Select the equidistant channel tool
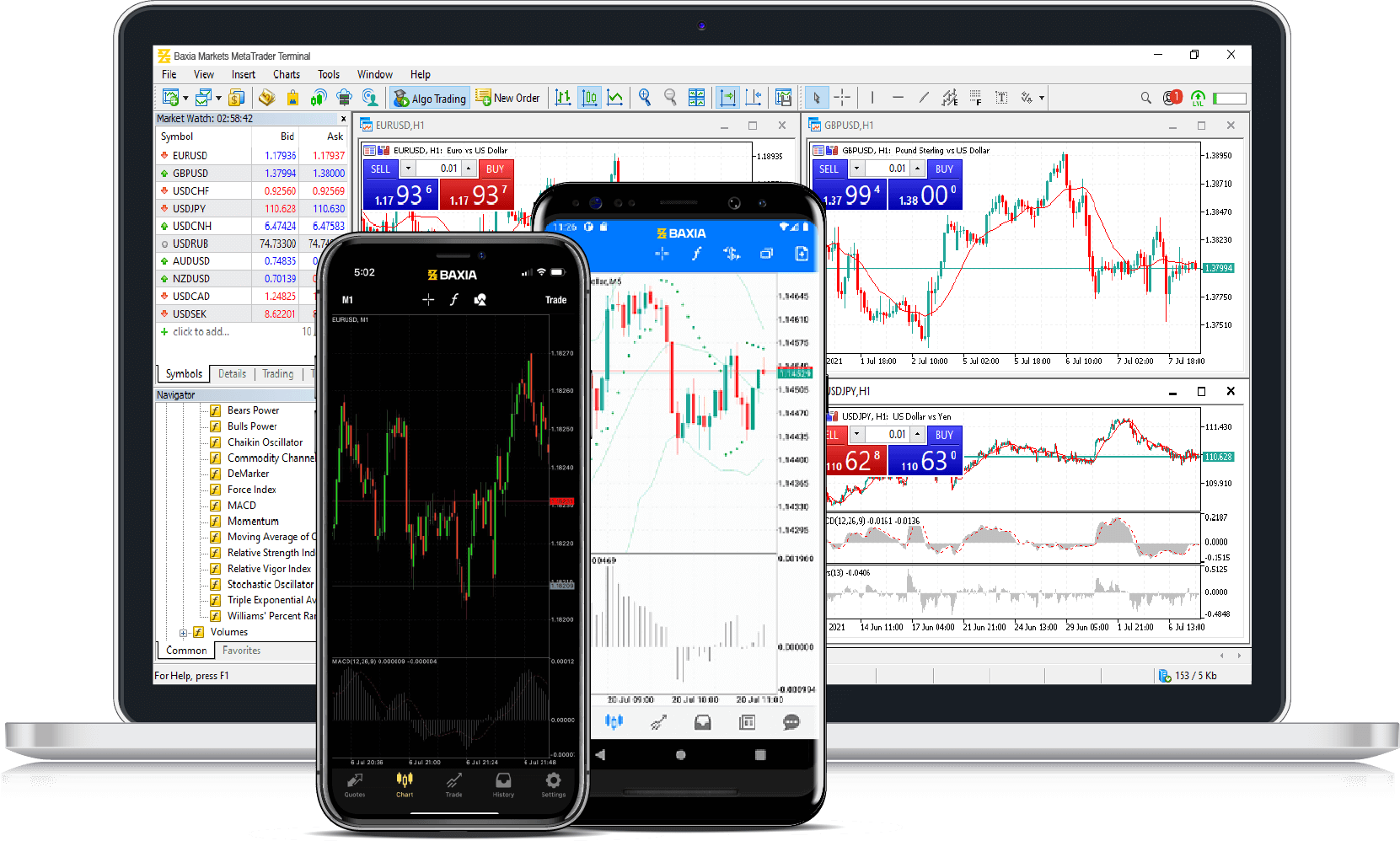Screen dimensions: 1400x841 (950, 98)
